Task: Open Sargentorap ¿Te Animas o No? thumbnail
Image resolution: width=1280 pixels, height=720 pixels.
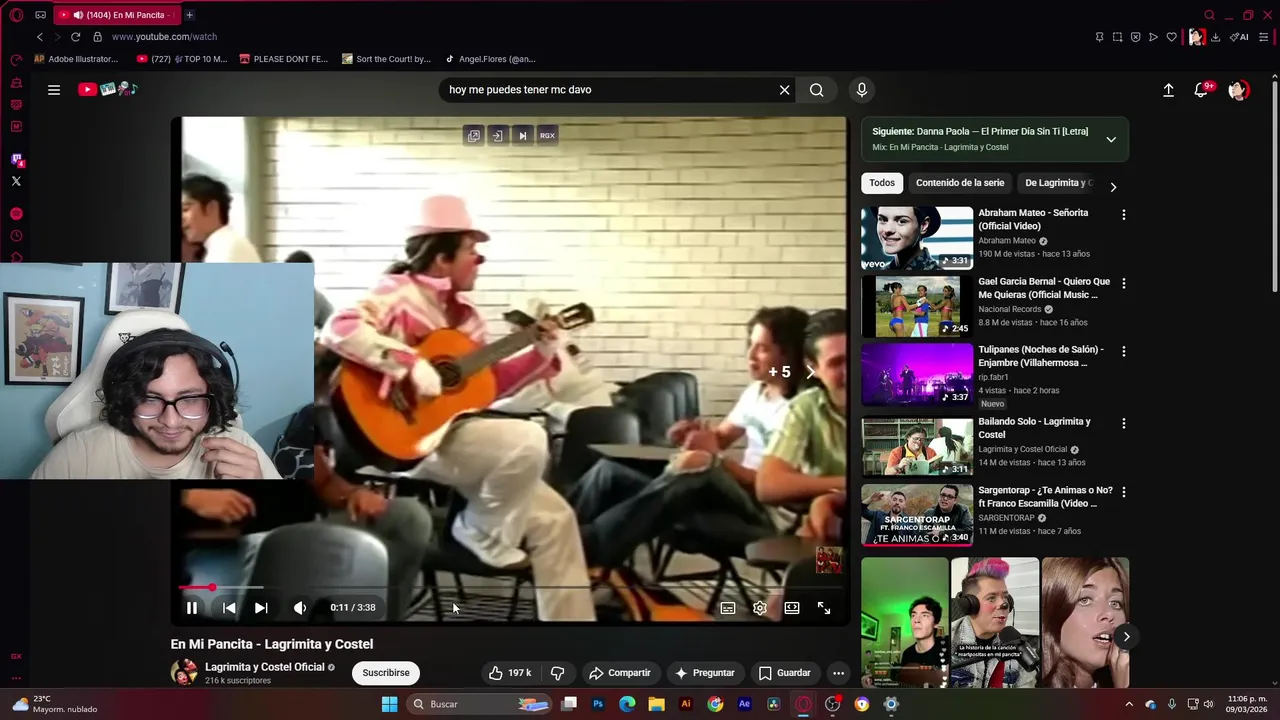Action: click(917, 515)
